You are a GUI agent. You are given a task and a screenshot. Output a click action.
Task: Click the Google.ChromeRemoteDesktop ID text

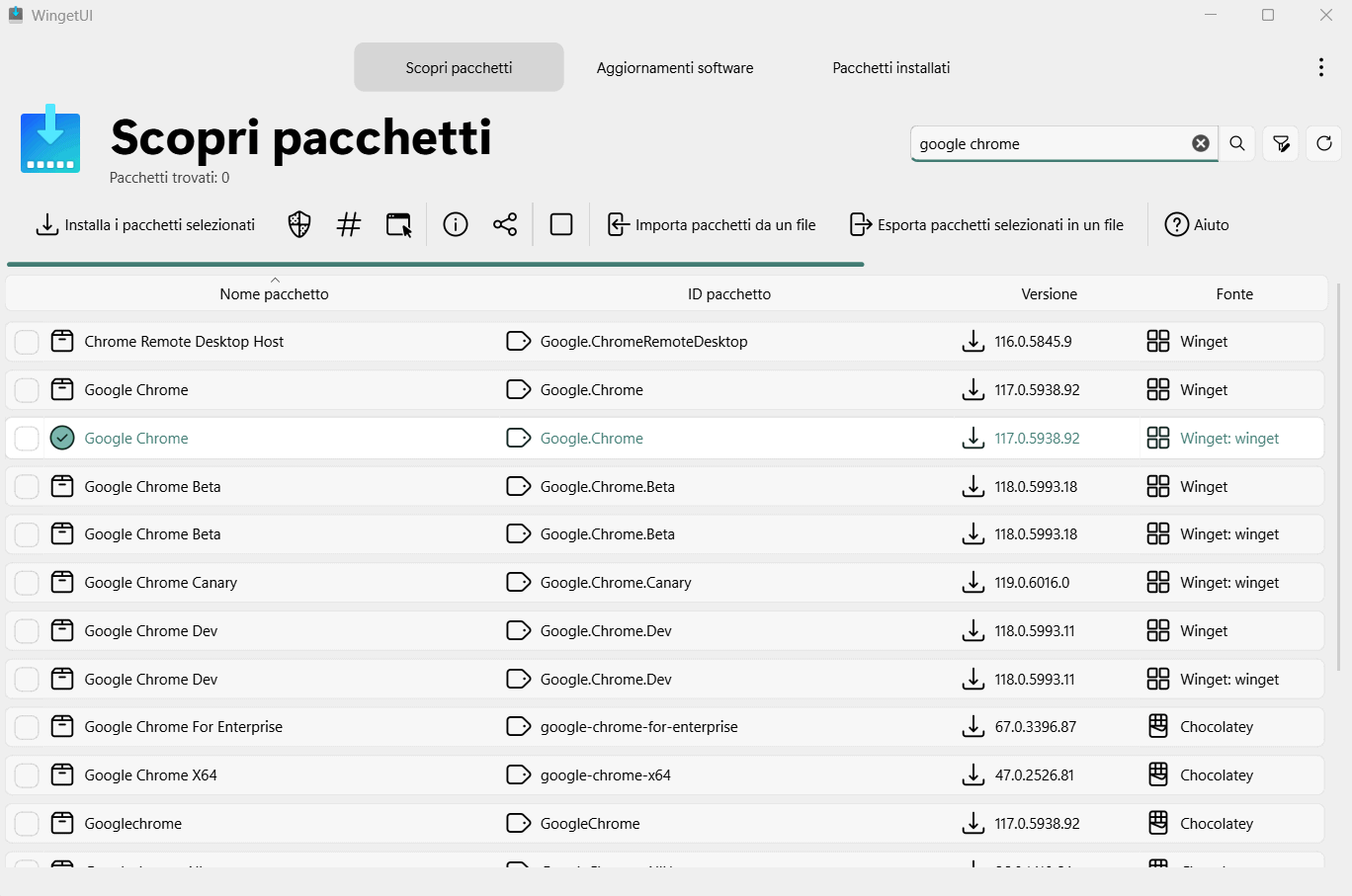coord(644,342)
